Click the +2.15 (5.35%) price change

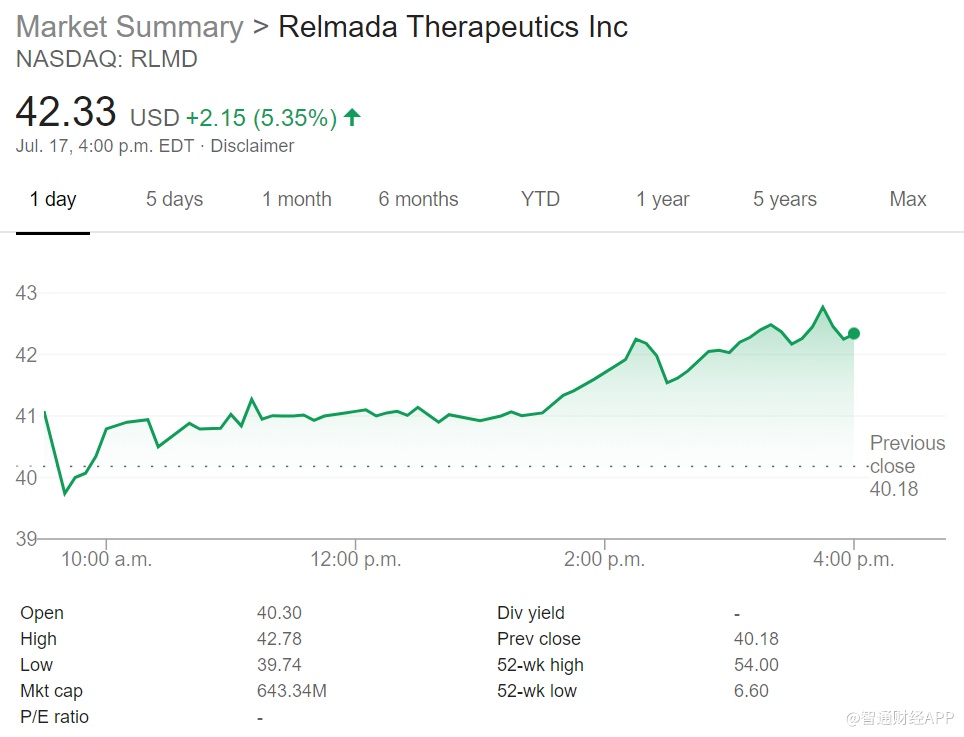[x=260, y=118]
